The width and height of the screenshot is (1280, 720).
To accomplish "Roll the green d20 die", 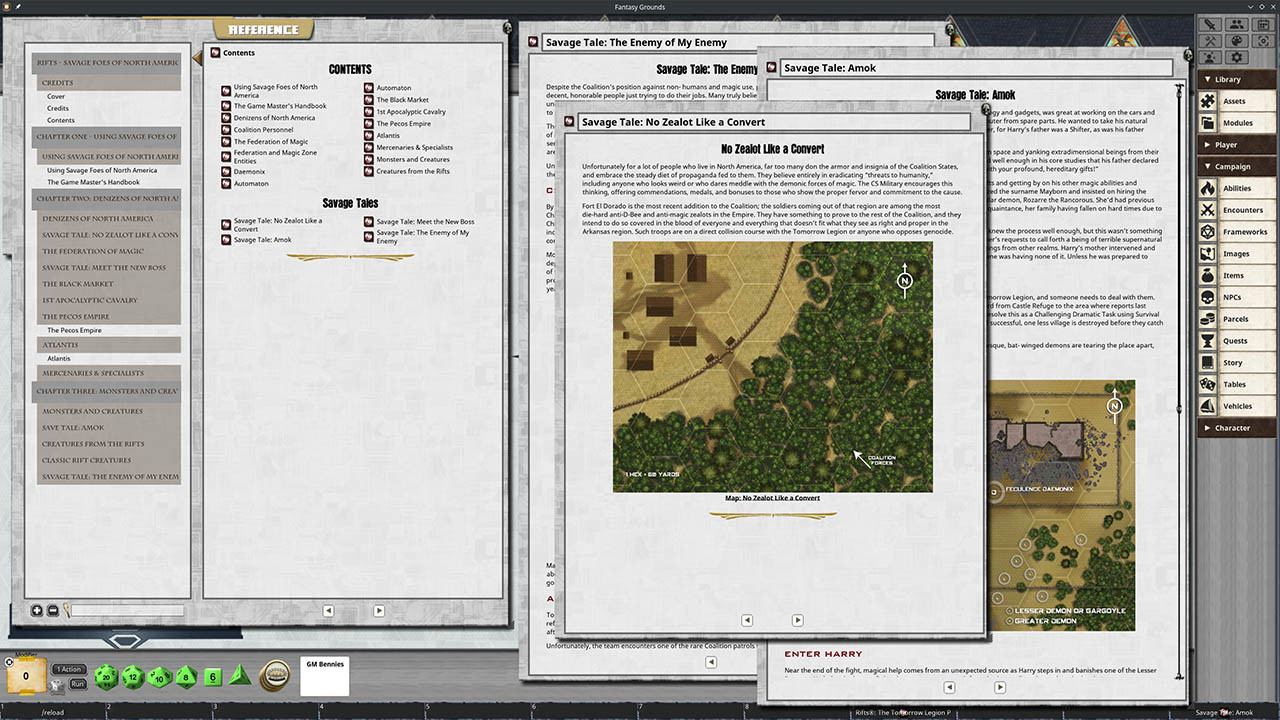I will pos(105,676).
